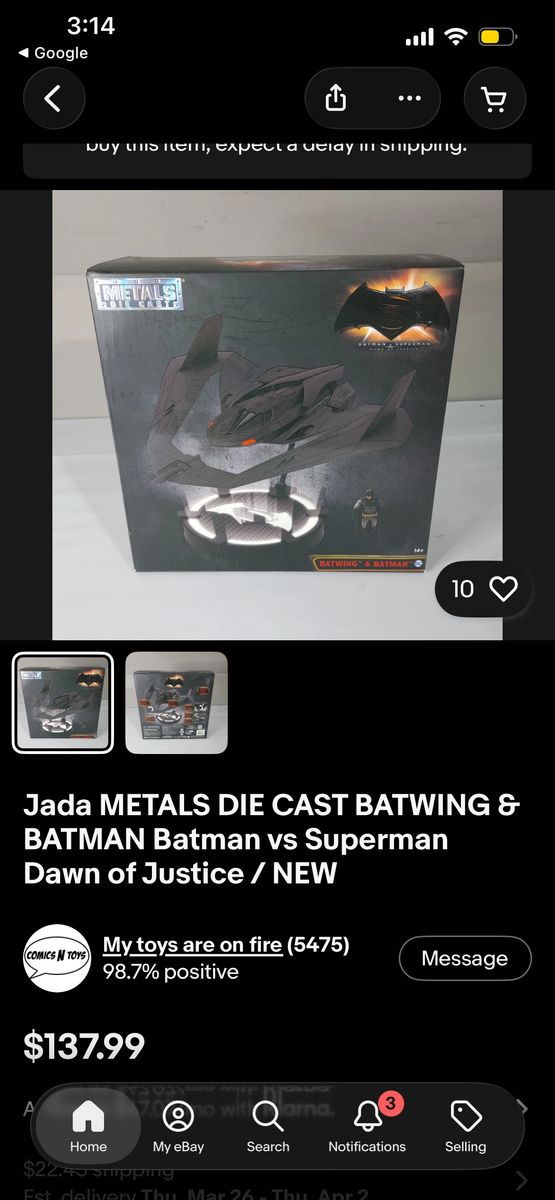555x1200 pixels.
Task: Select the second box-back thumbnail
Action: 177,702
